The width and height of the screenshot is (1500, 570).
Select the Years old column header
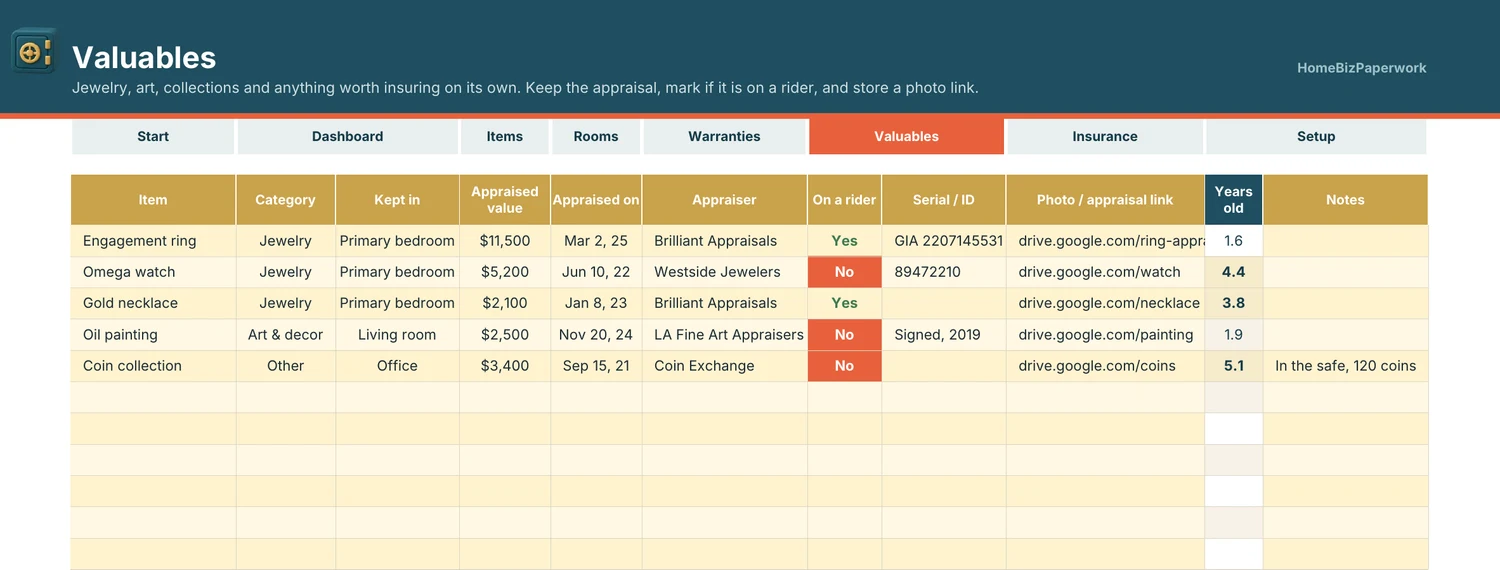point(1233,200)
